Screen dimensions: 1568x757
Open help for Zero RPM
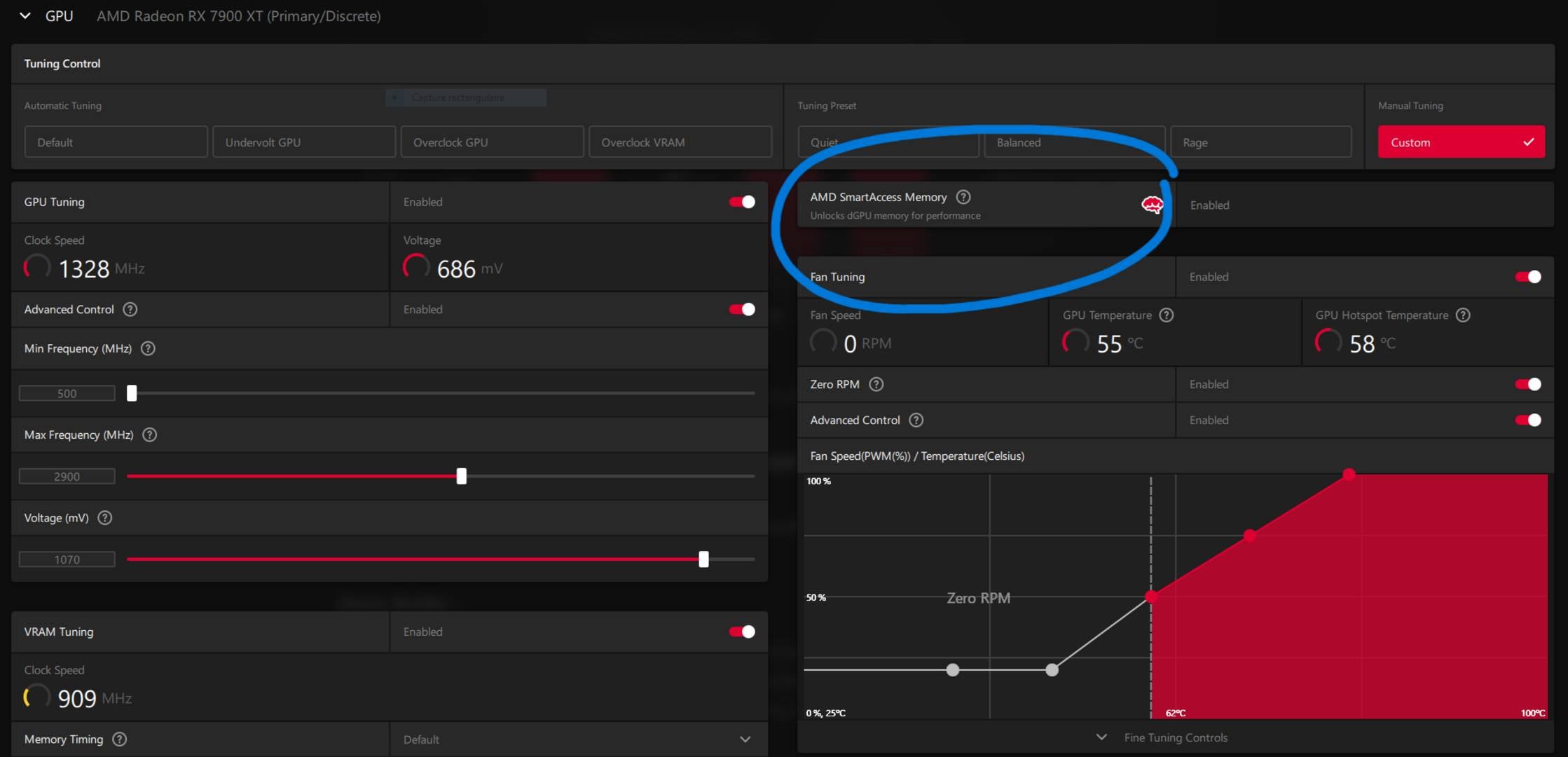coord(876,384)
